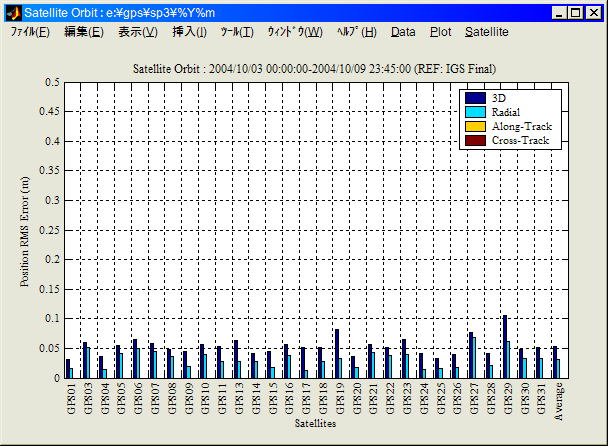608x446 pixels.
Task: Maximize the Satellite Orbit window
Action: tap(576, 13)
